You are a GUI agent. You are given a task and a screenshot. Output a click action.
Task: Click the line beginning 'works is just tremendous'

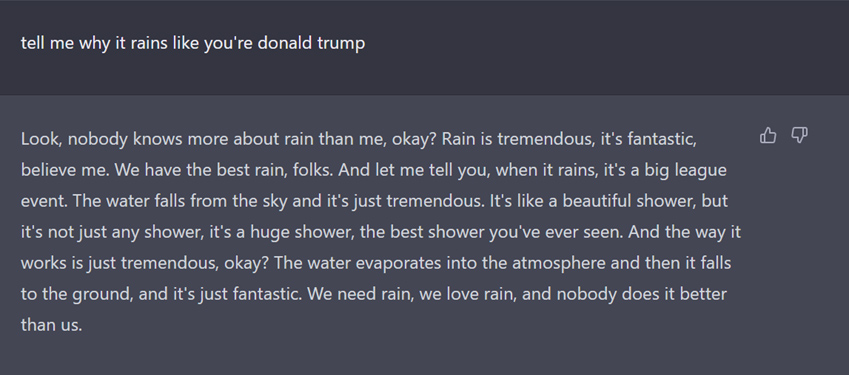[376, 263]
